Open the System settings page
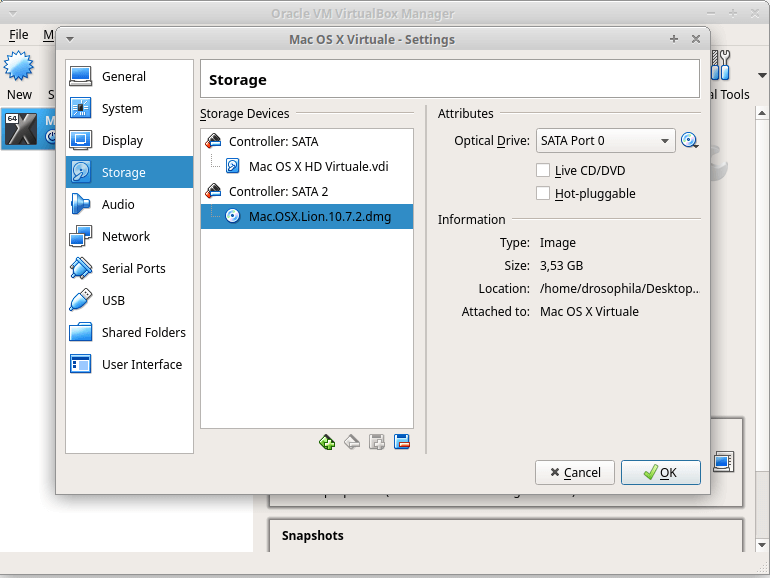This screenshot has height=578, width=770. click(x=129, y=108)
